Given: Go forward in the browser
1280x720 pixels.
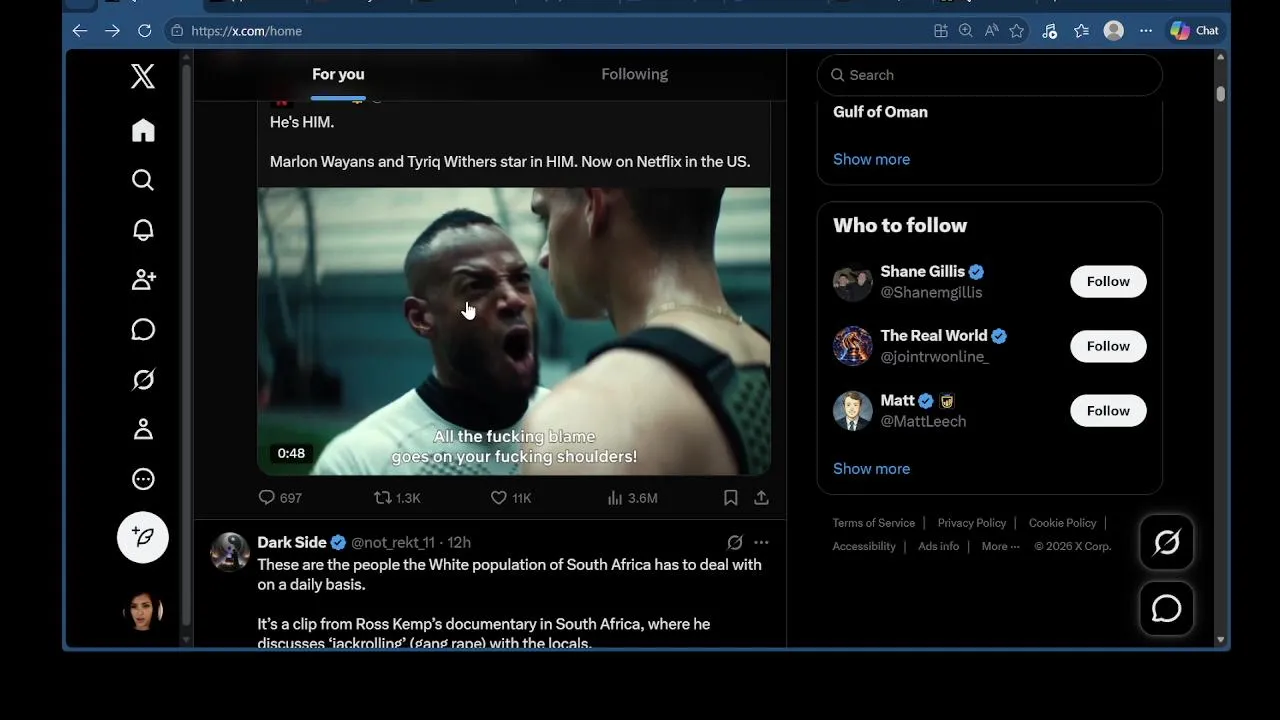Looking at the screenshot, I should (112, 31).
